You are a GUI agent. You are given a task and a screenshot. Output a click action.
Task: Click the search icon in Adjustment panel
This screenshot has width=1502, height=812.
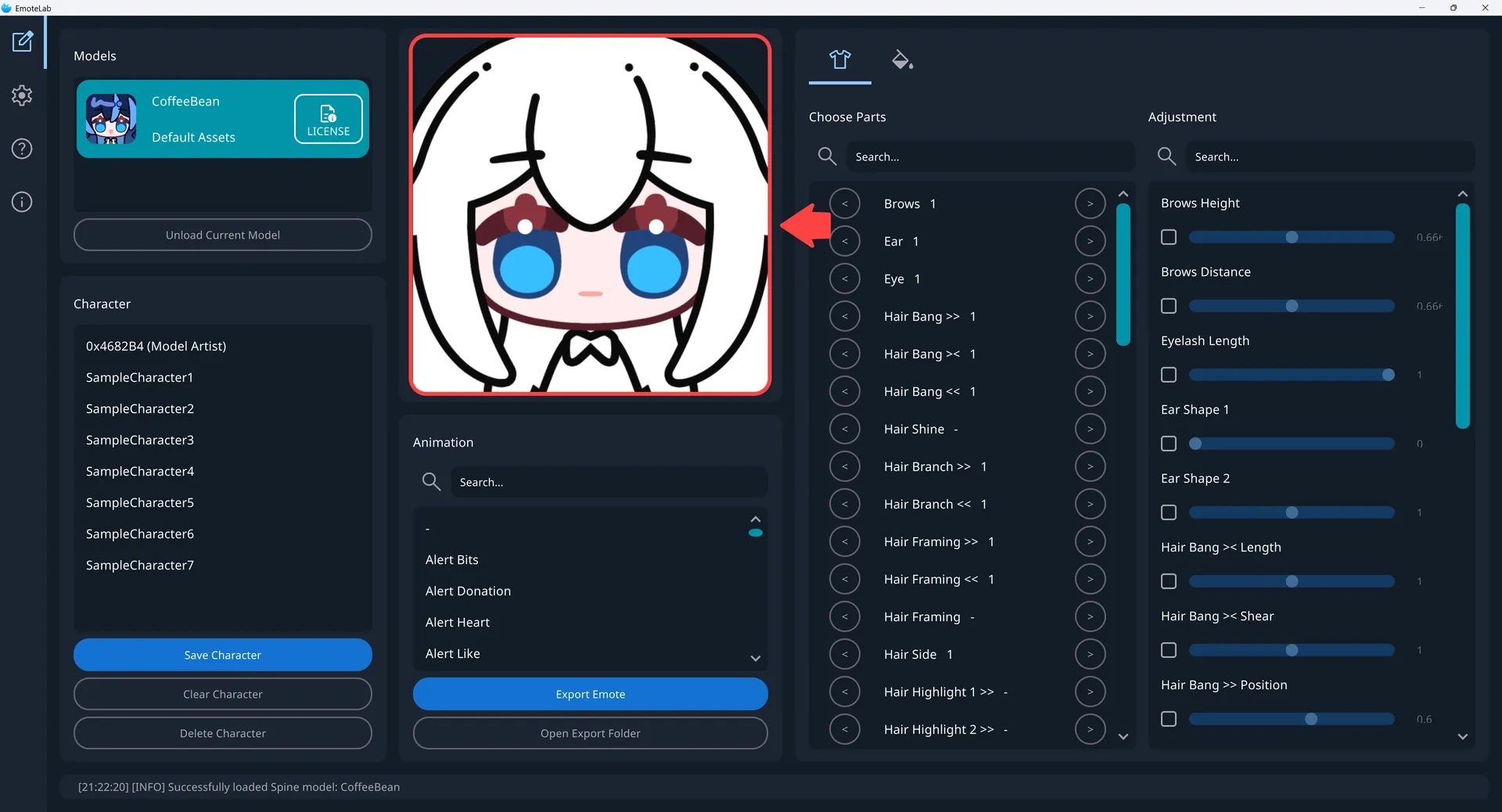coord(1166,156)
